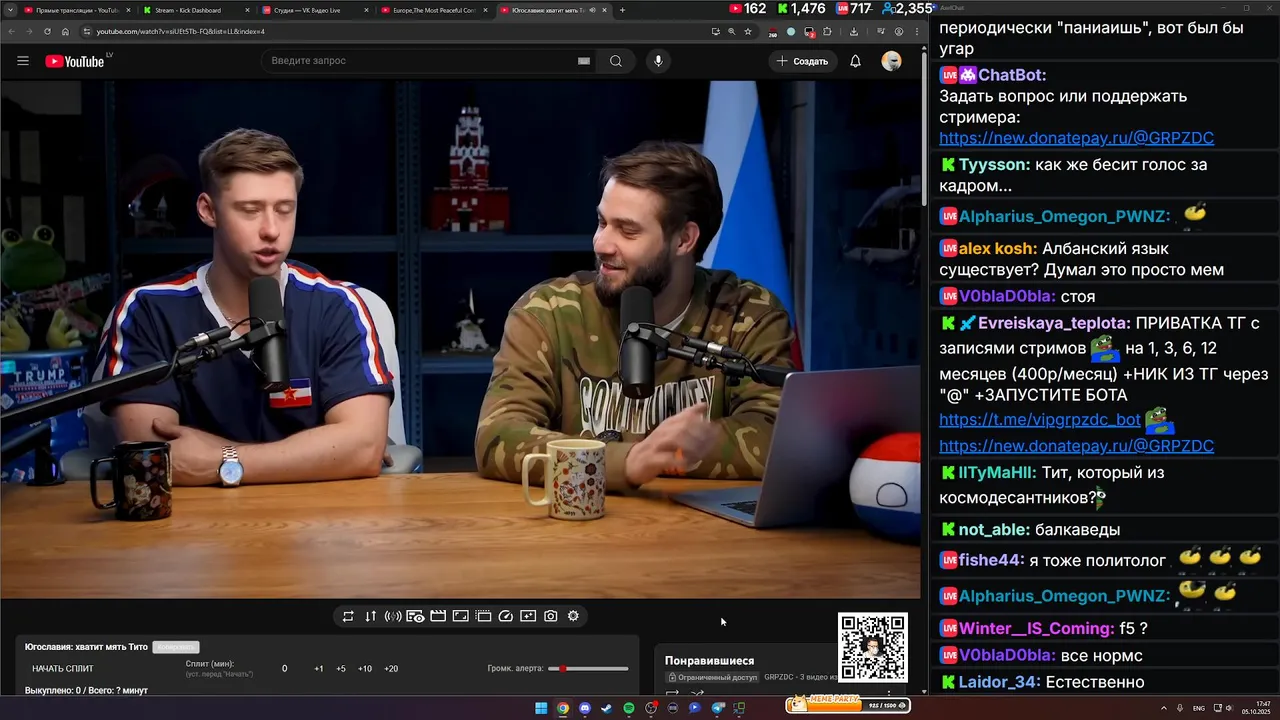Show hidden tray icons chevron
Image resolution: width=1280 pixels, height=720 pixels.
[x=1164, y=708]
